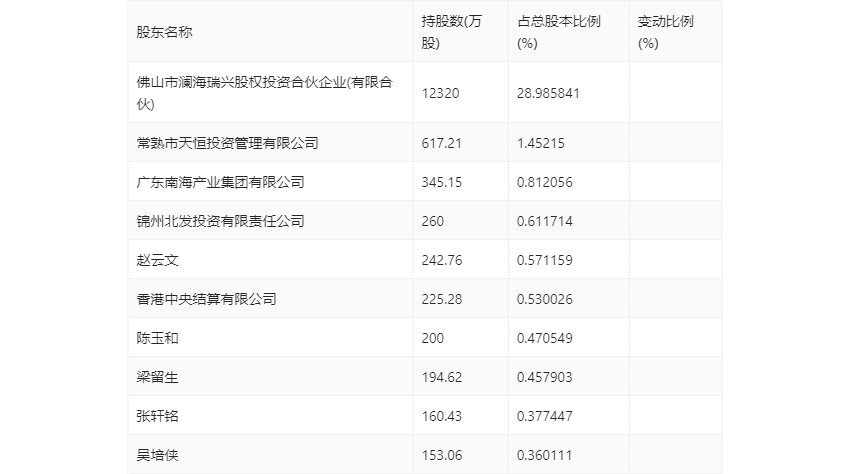Select the percentage 0.360111

[544, 455]
